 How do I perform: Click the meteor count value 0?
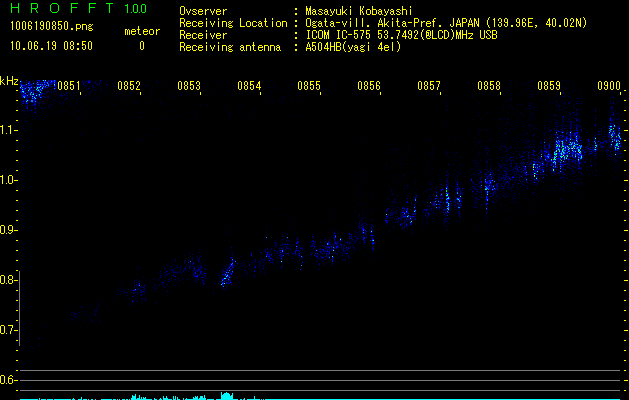[142, 46]
